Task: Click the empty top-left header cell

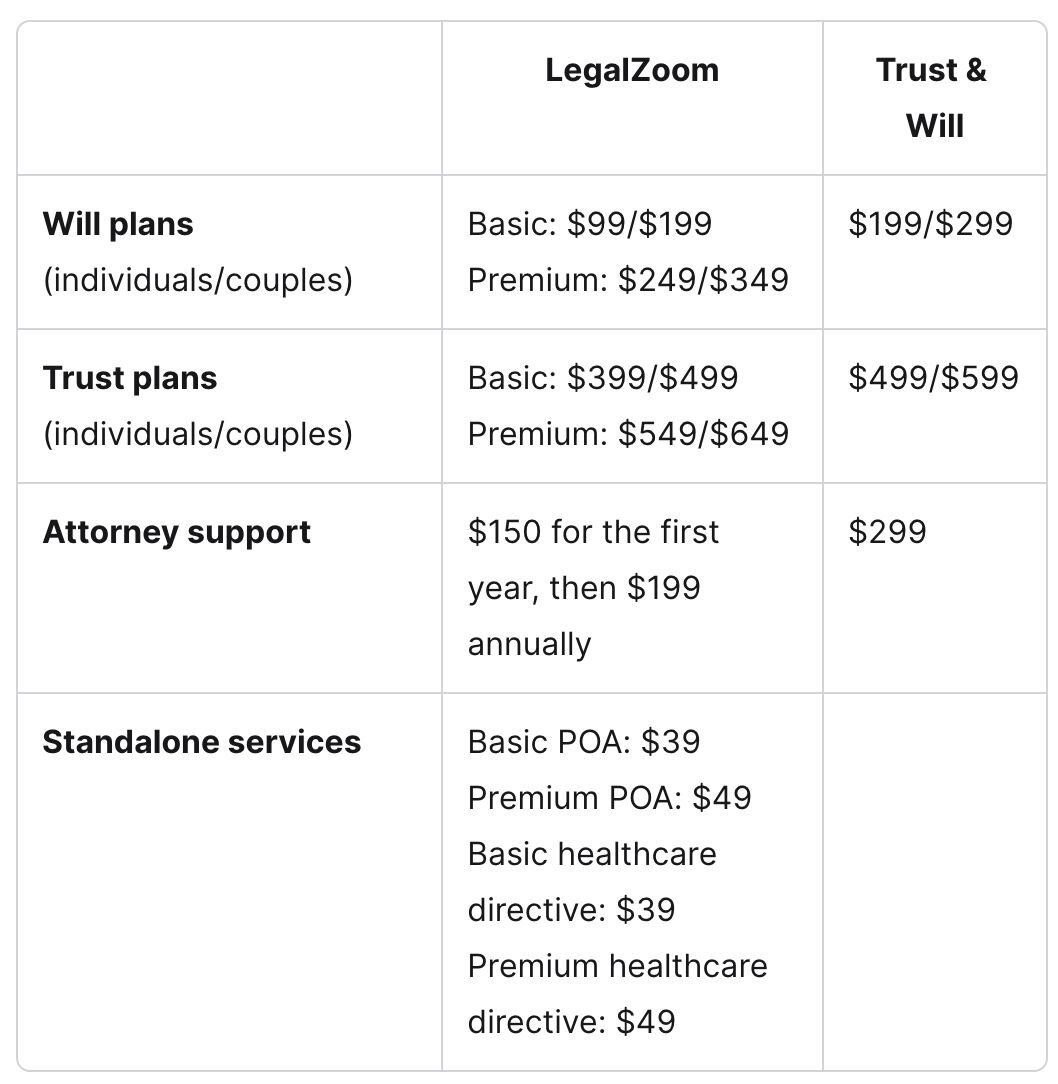Action: (230, 98)
